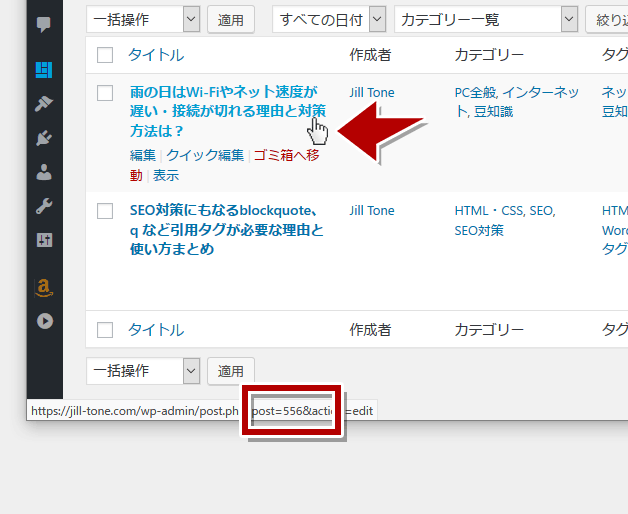The image size is (628, 514).
Task: Click the 作成者 column header in footer
Action: coord(370,330)
